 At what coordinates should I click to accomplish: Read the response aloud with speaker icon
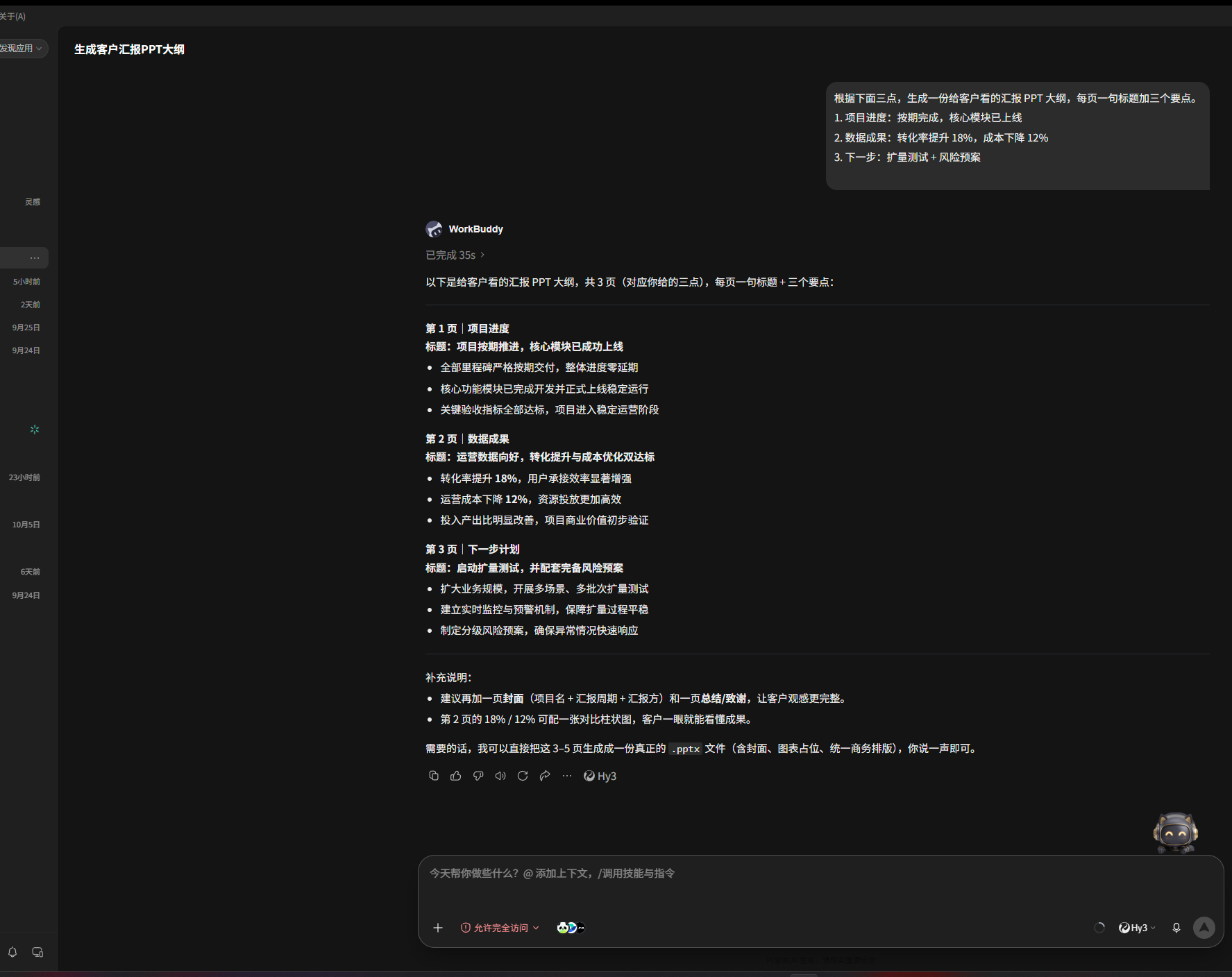[x=500, y=776]
